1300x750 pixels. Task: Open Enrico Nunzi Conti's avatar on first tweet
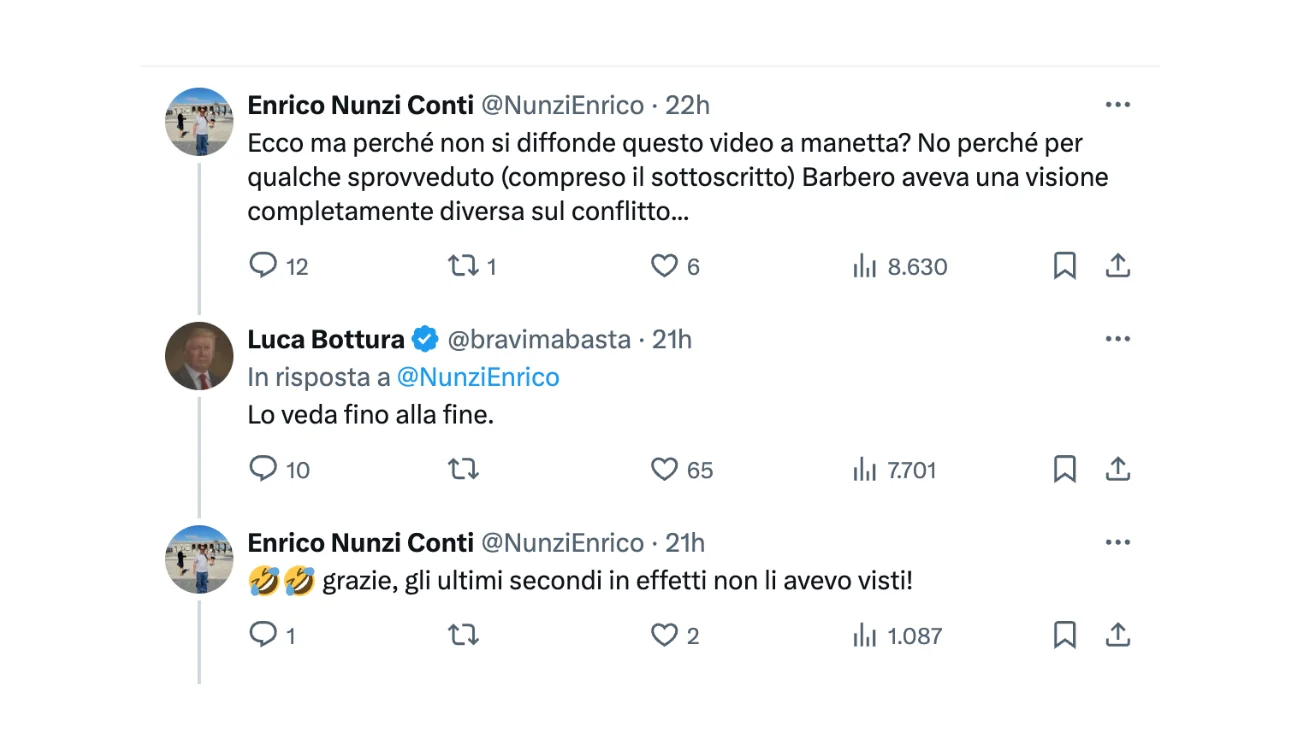coord(199,121)
